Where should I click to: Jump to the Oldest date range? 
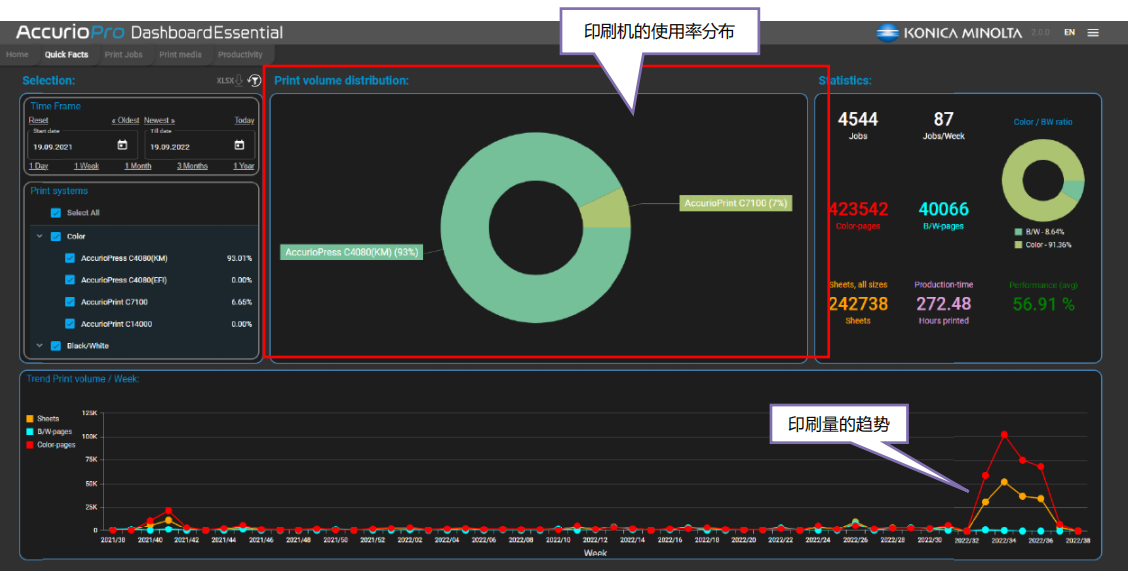tap(125, 120)
